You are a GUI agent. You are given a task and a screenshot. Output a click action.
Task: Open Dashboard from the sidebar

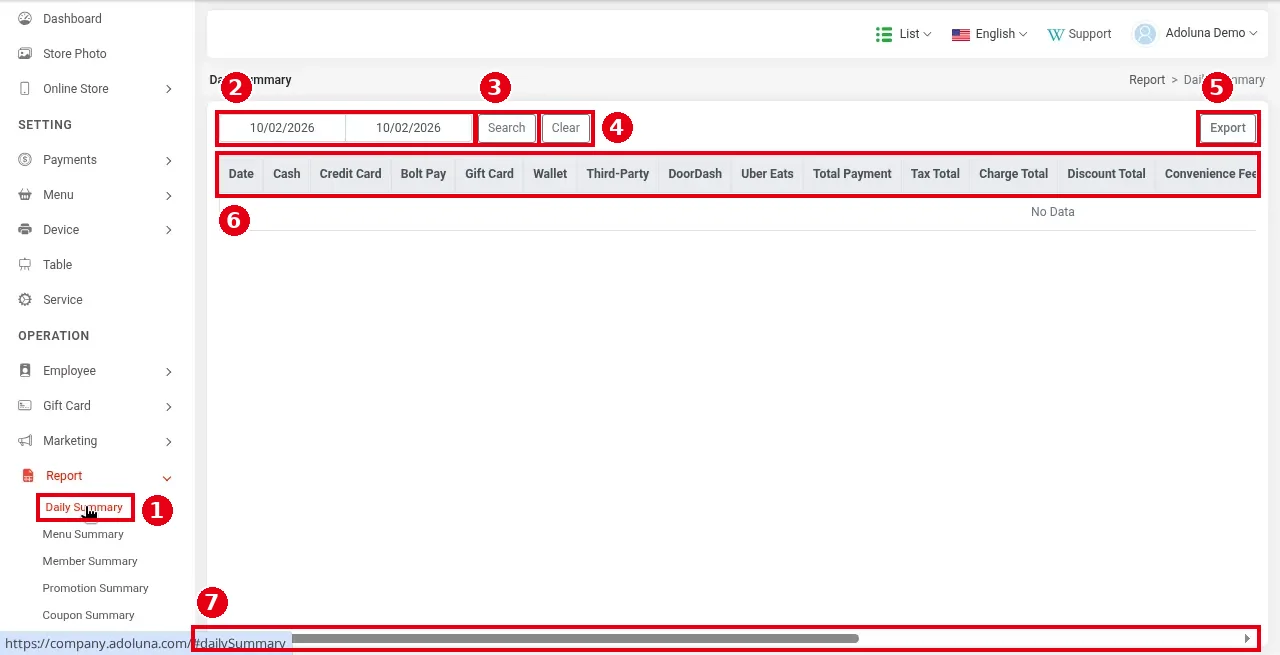point(72,19)
